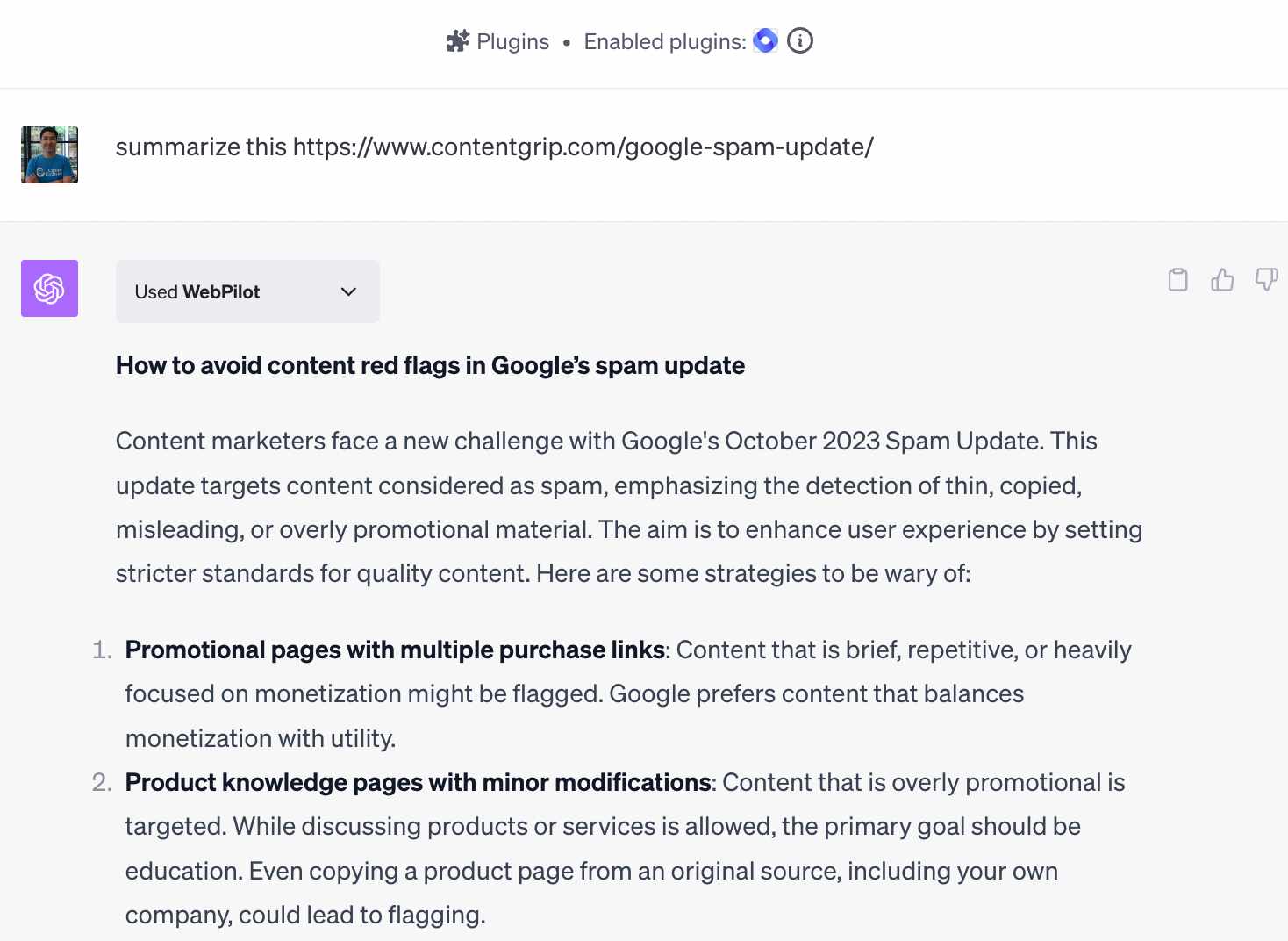
Task: Give thumbs up feedback on the response
Action: pos(1222,279)
